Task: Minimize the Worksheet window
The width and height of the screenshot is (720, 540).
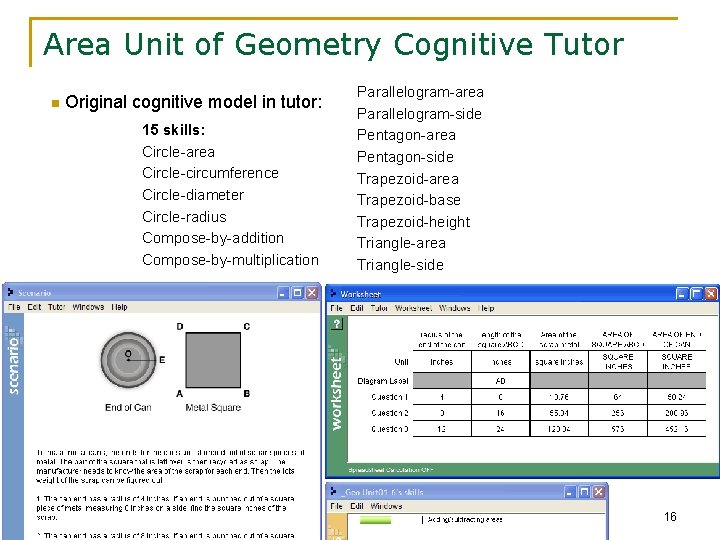Action: pyautogui.click(x=682, y=294)
